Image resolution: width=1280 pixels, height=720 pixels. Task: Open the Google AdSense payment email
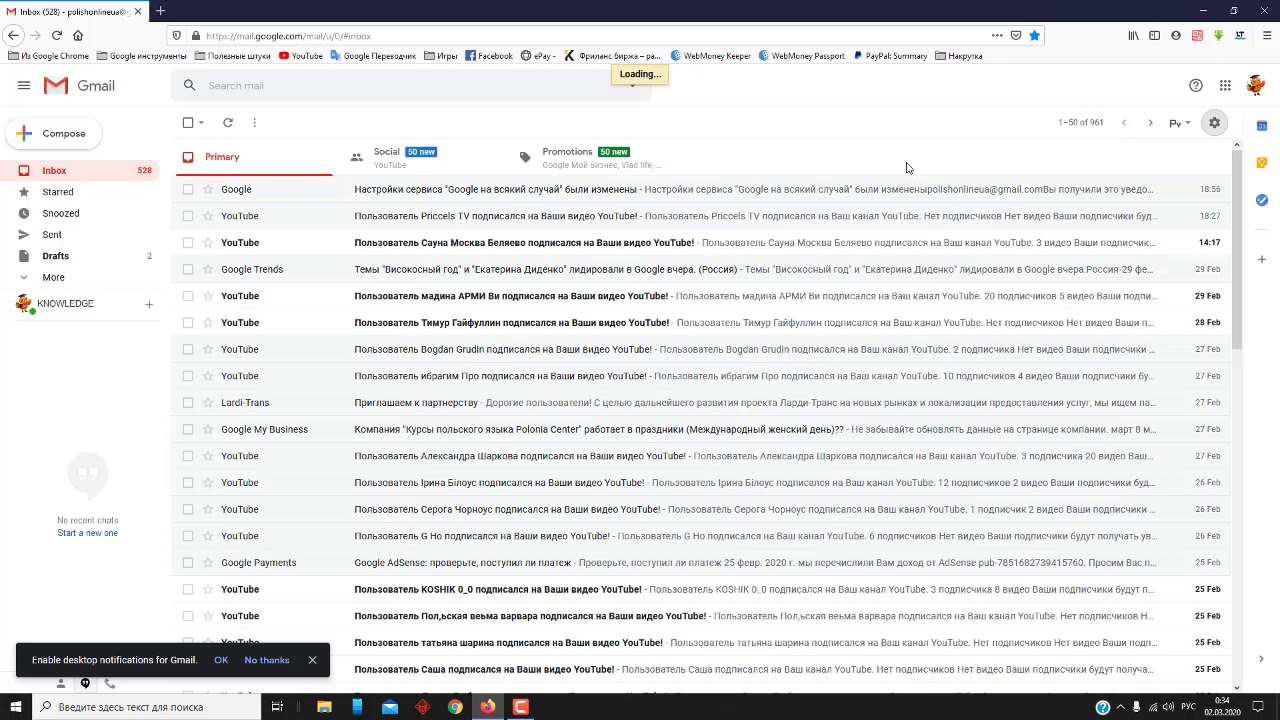coord(703,563)
